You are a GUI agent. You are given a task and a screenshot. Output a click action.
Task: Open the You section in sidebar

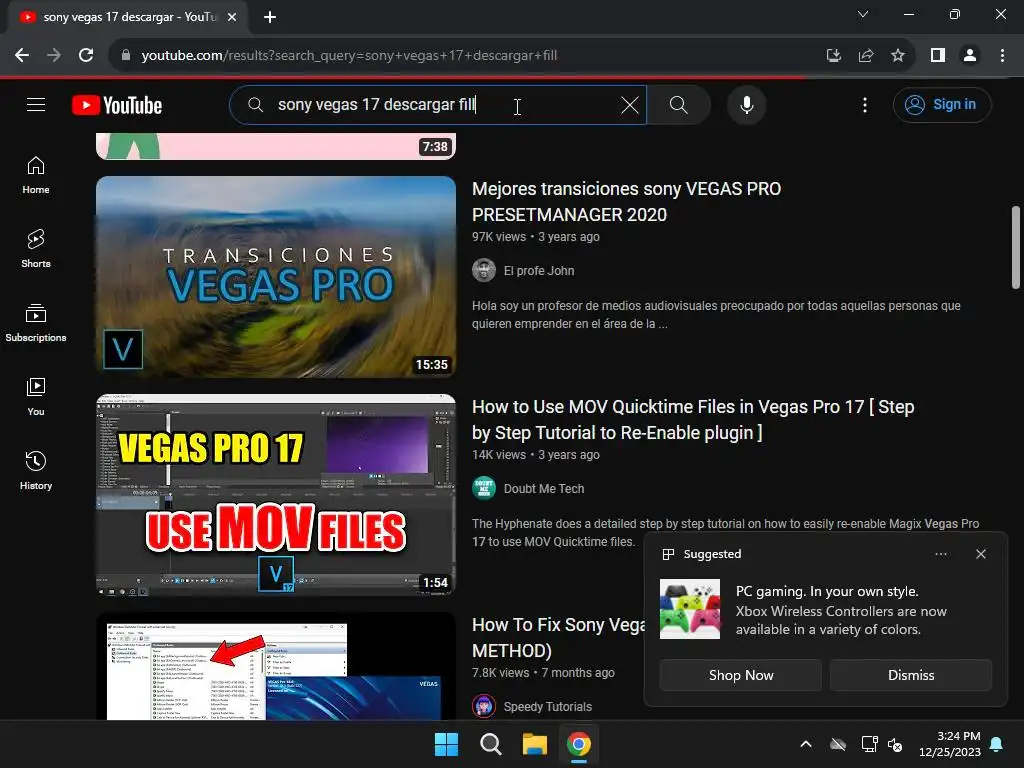point(36,396)
